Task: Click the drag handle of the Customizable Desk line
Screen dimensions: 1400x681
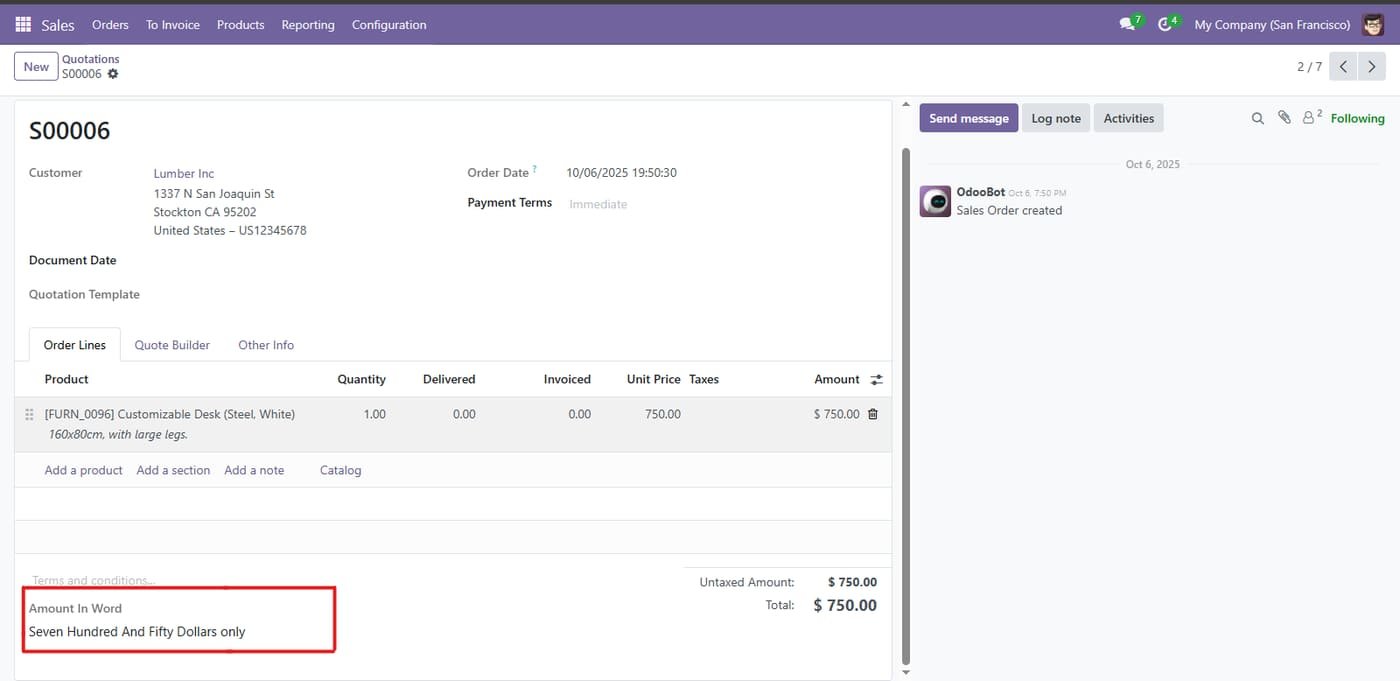Action: (x=29, y=414)
